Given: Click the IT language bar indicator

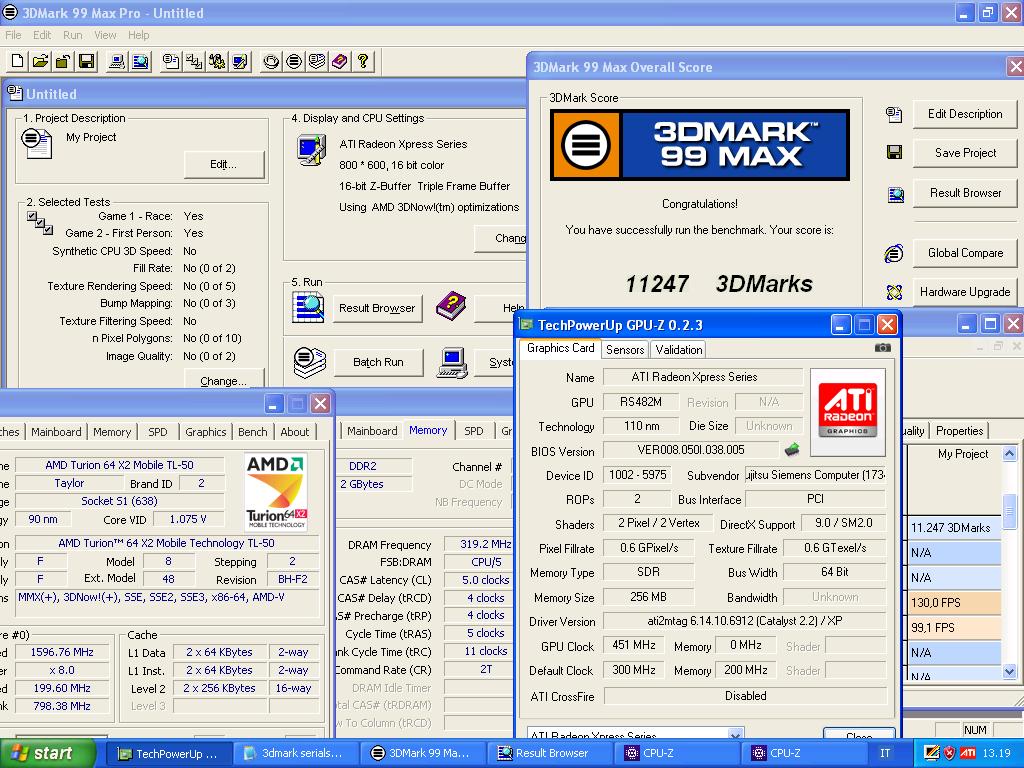Looking at the screenshot, I should (884, 753).
